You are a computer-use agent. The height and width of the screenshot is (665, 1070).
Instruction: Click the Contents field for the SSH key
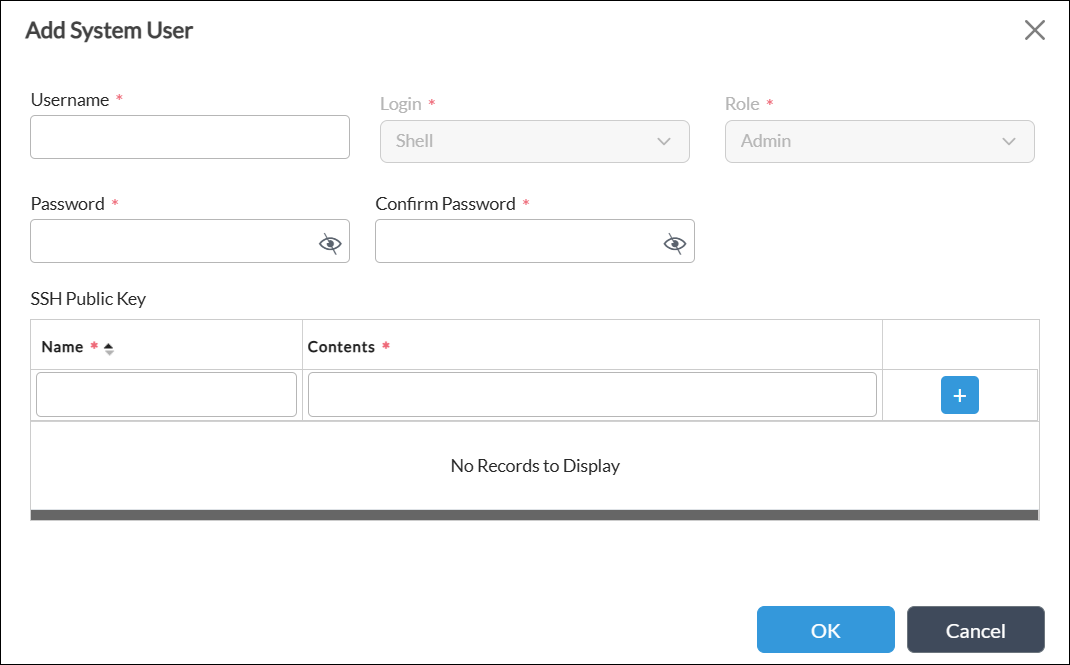coord(592,394)
